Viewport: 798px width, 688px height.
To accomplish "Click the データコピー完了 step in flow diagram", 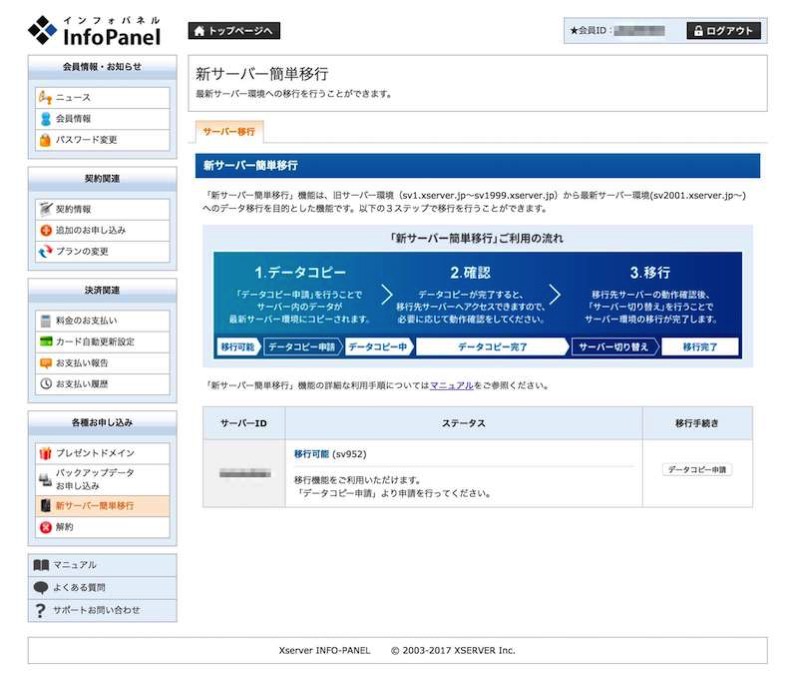I will [x=492, y=347].
